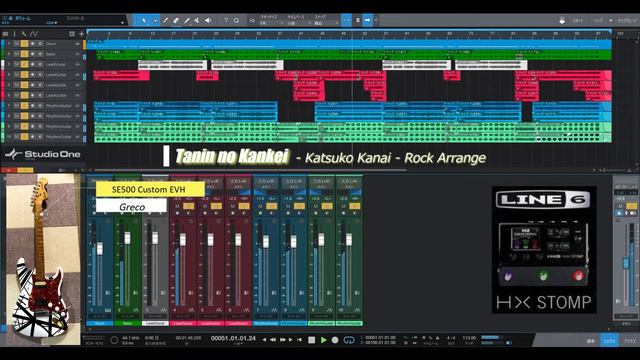Open the inspector 'i' icon

(x=14, y=34)
